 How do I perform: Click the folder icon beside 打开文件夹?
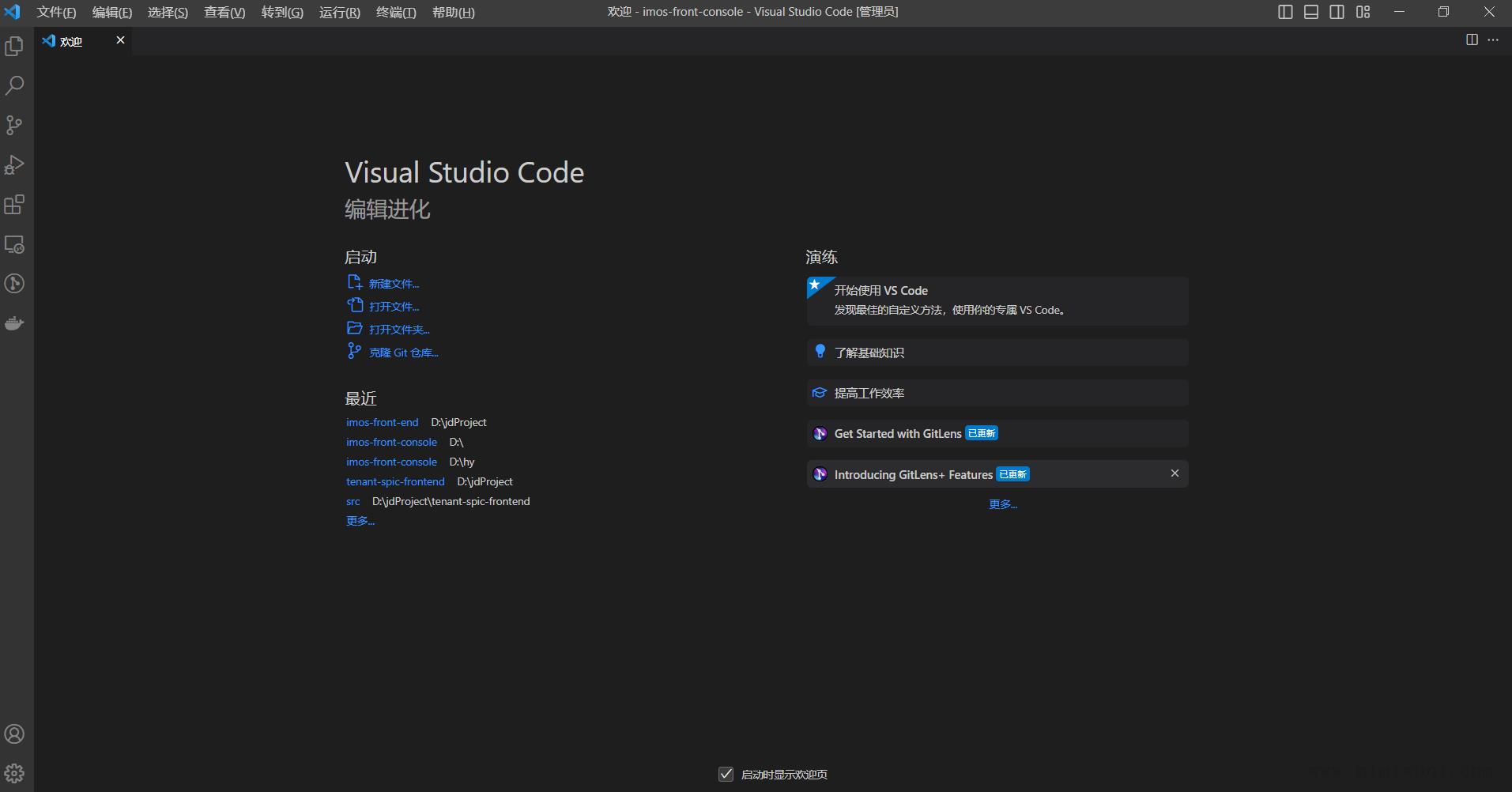coord(355,328)
